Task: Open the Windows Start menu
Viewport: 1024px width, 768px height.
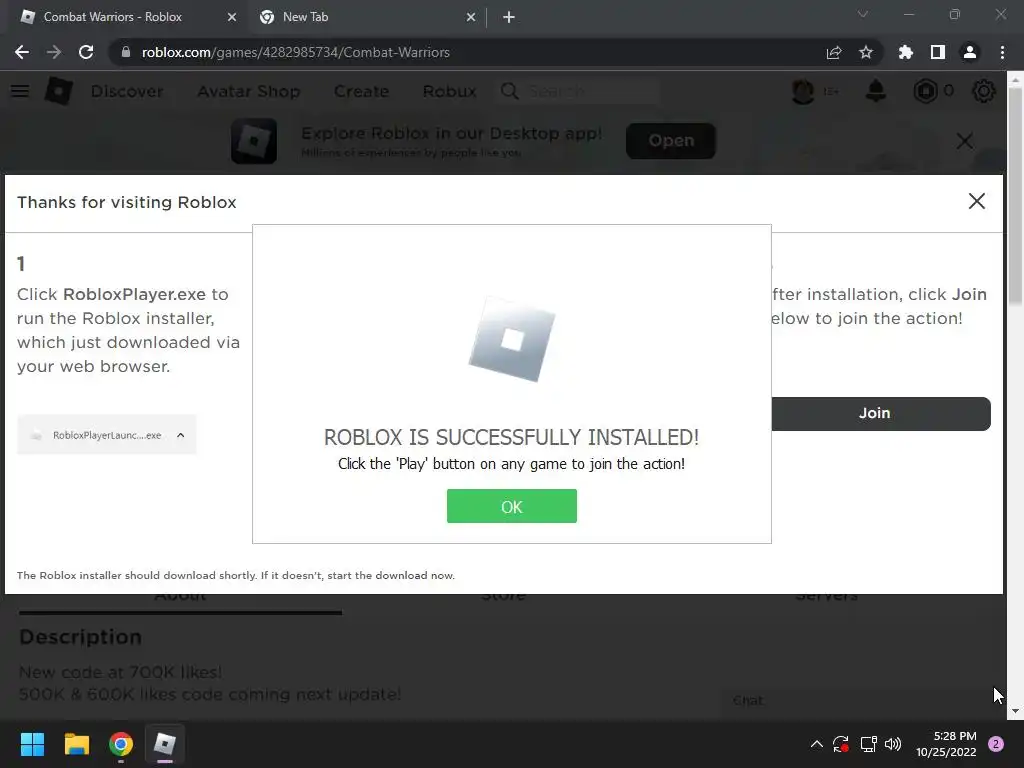Action: 32,744
